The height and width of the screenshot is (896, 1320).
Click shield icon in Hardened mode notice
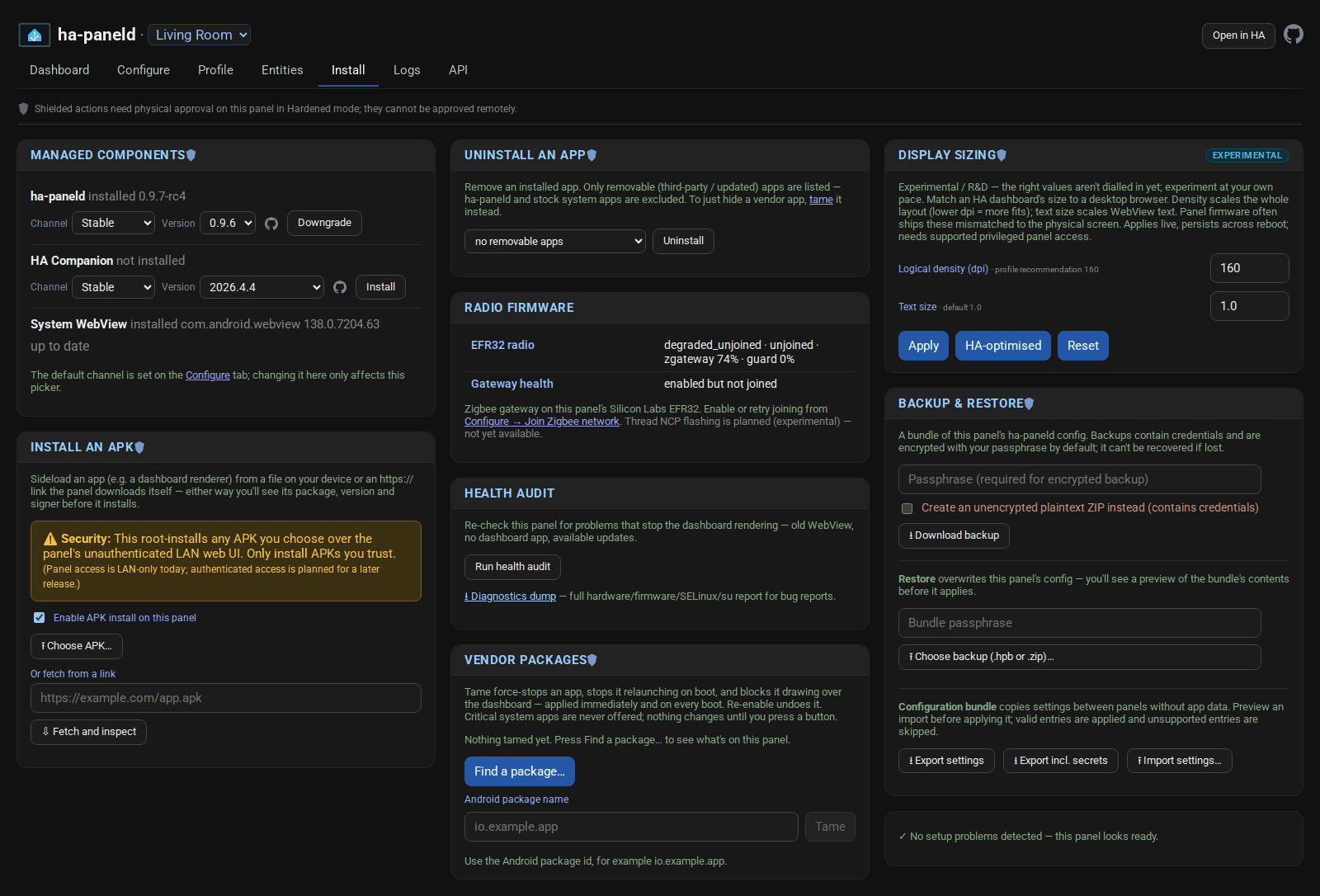coord(23,109)
